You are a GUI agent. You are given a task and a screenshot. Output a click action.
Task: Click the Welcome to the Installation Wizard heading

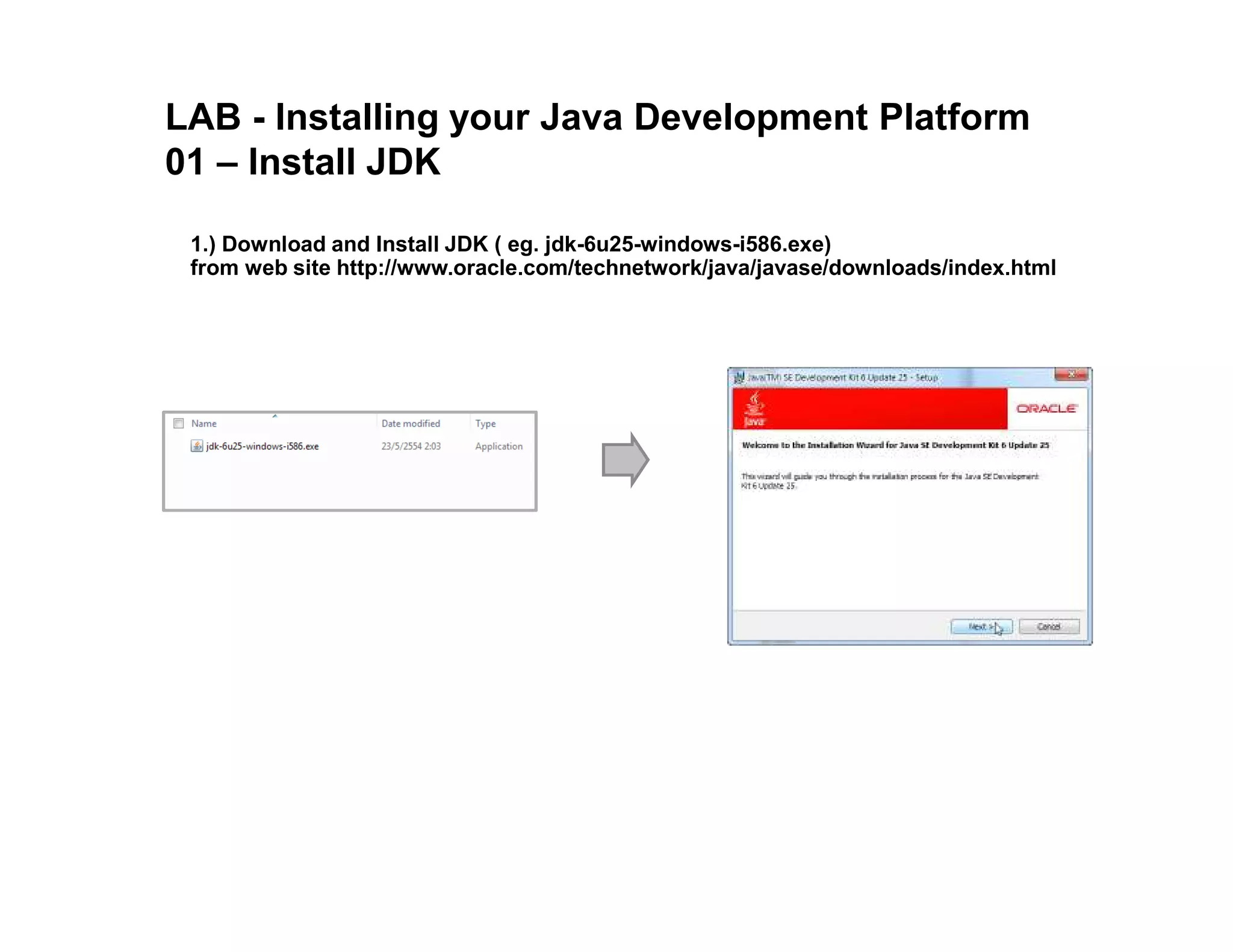(895, 445)
